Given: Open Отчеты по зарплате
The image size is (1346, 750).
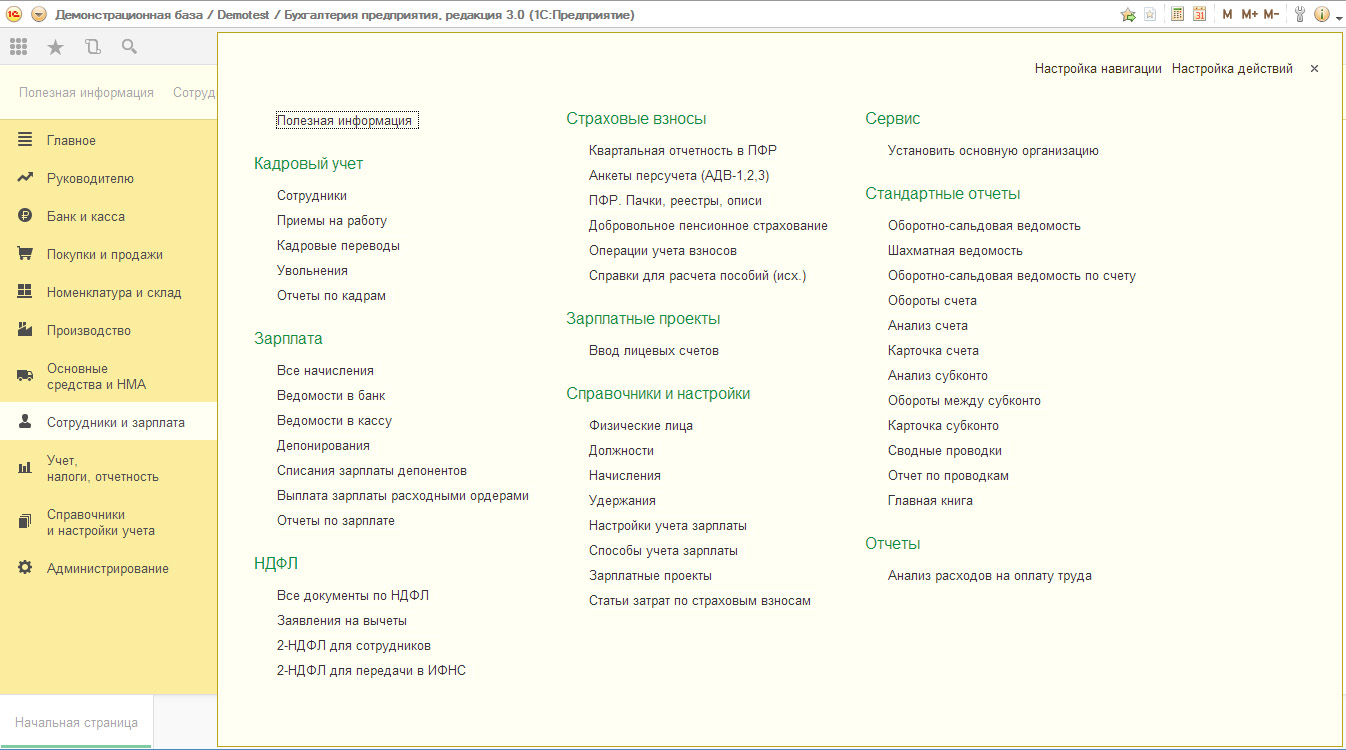Looking at the screenshot, I should click(336, 521).
